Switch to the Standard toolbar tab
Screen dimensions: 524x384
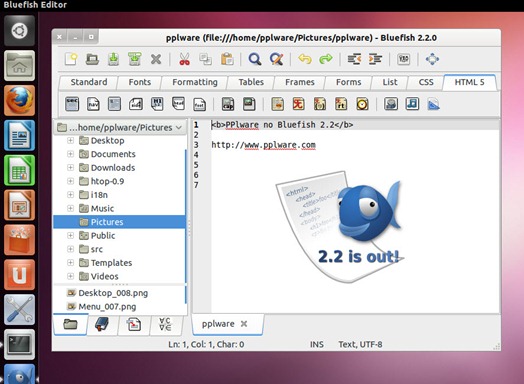(x=89, y=82)
